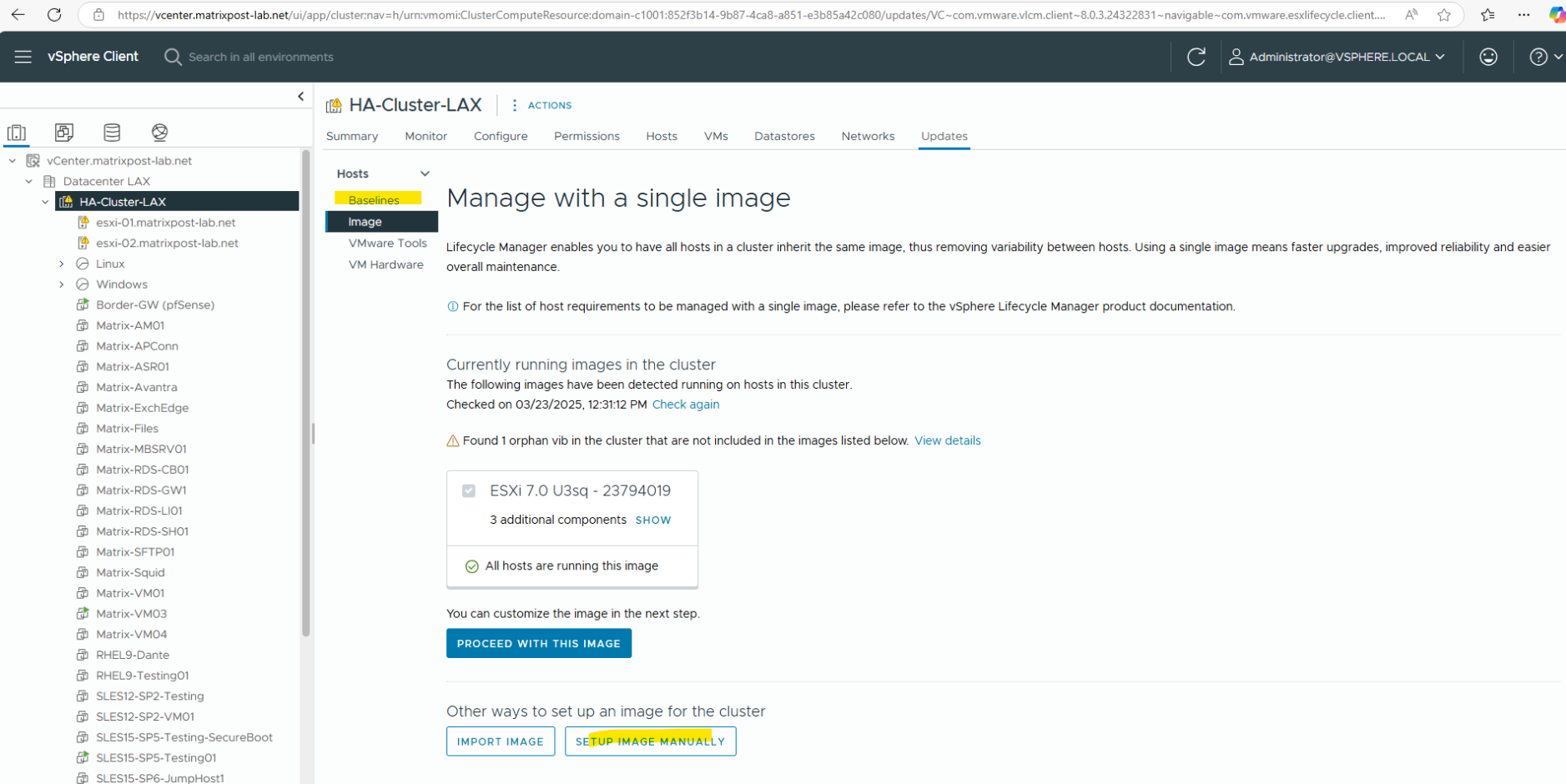Screen dimensions: 1566x784
Task: Switch to Storage inventory view
Action: pos(112,133)
